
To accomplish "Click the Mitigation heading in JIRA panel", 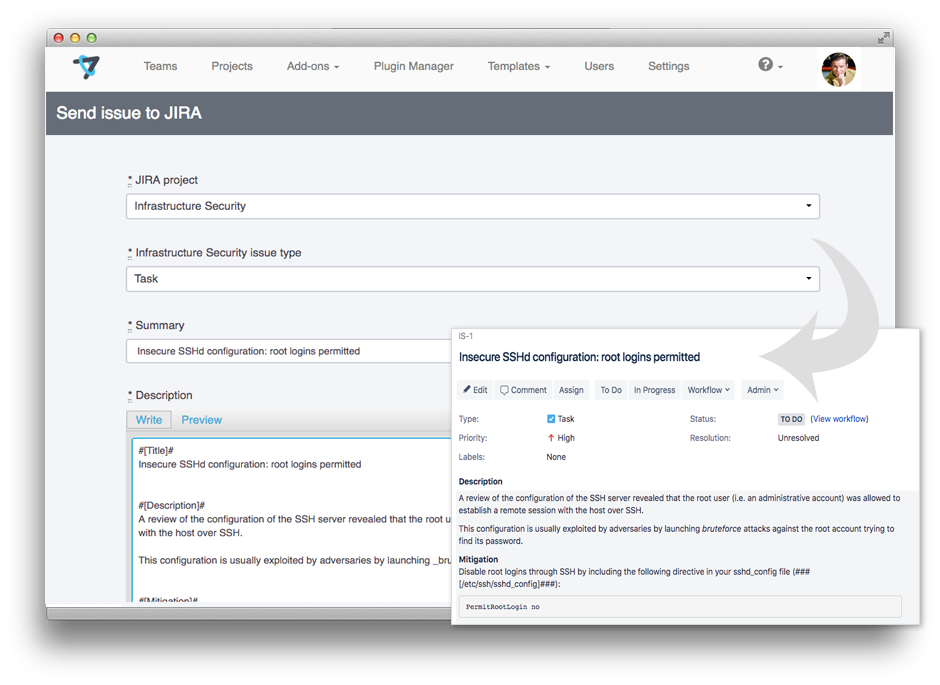I will point(478,559).
